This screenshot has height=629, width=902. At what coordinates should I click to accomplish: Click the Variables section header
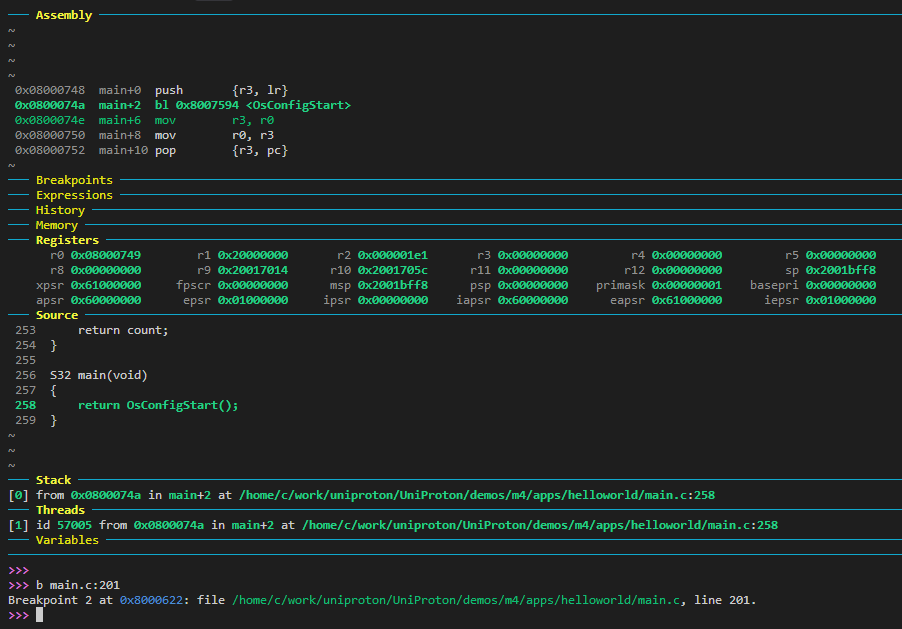pos(67,540)
